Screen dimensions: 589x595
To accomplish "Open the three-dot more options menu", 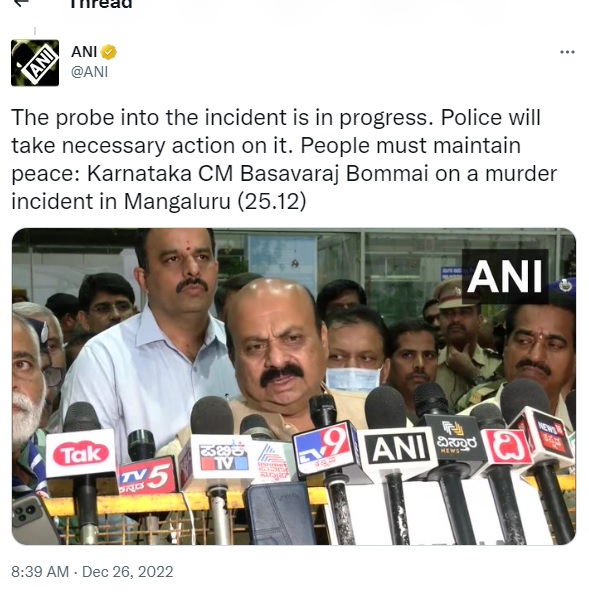I will (567, 52).
